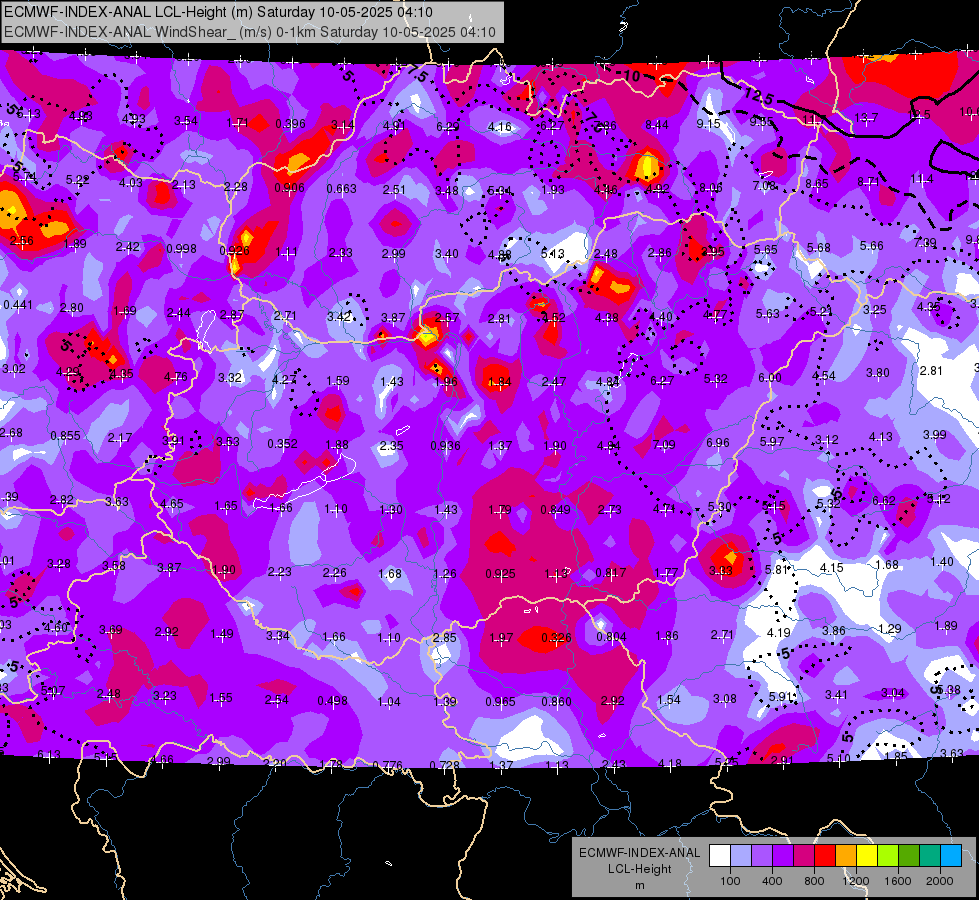Click the magenta legend swatch left of 800
Viewport: 979px width, 900px height.
[804, 856]
